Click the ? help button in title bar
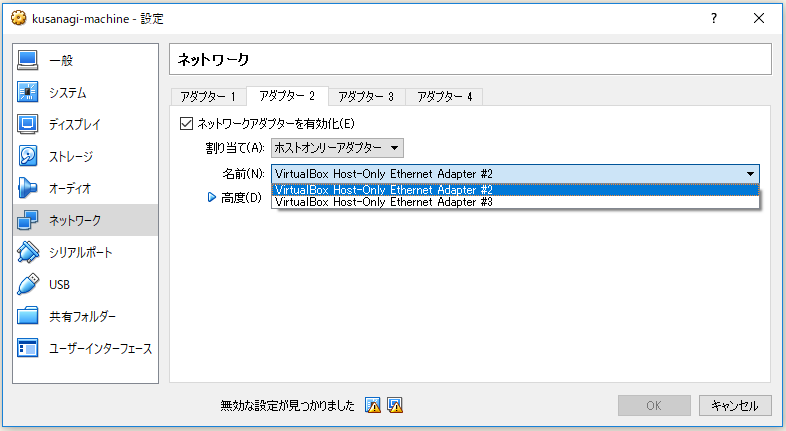Image resolution: width=786 pixels, height=431 pixels. [x=714, y=18]
